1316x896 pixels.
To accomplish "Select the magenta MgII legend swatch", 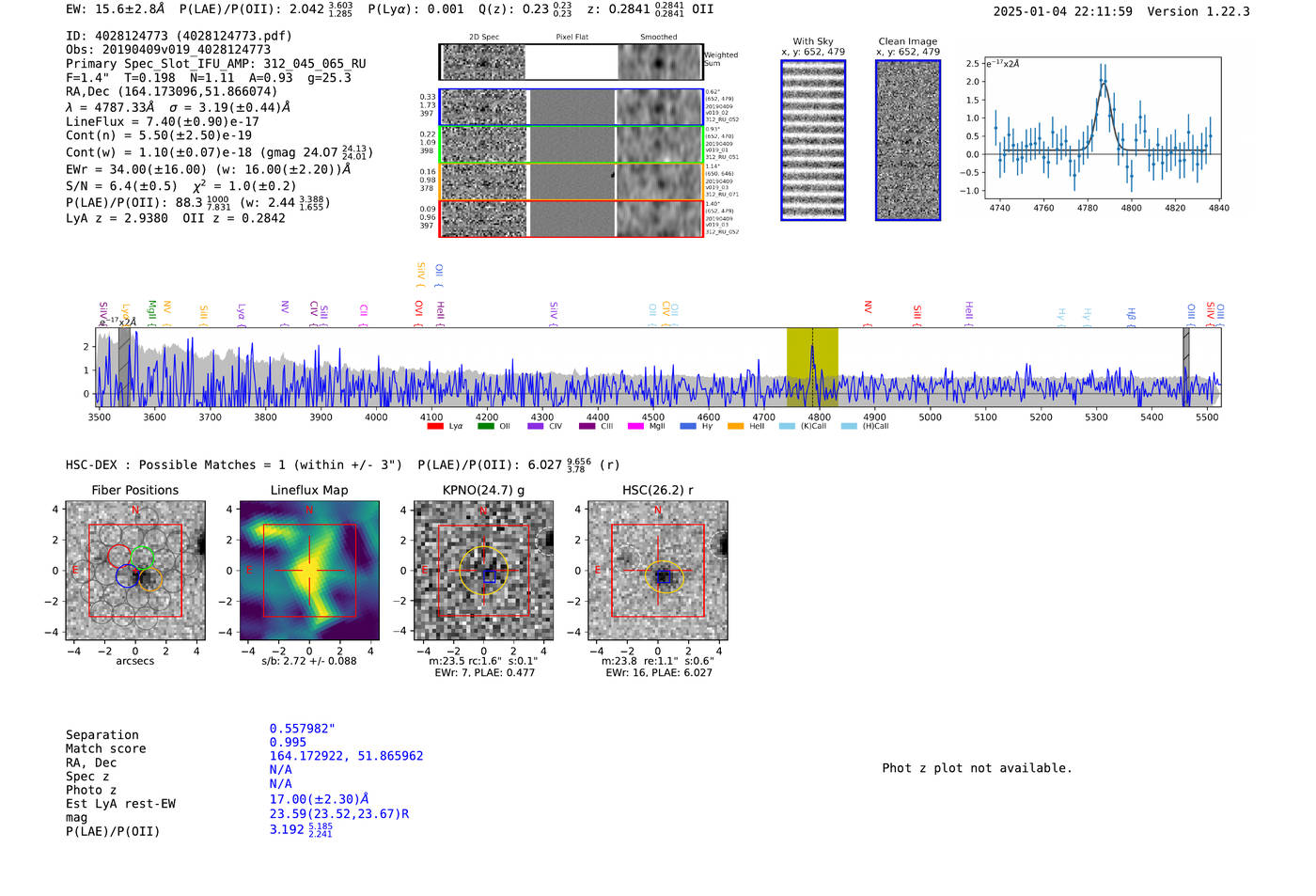I will point(635,426).
